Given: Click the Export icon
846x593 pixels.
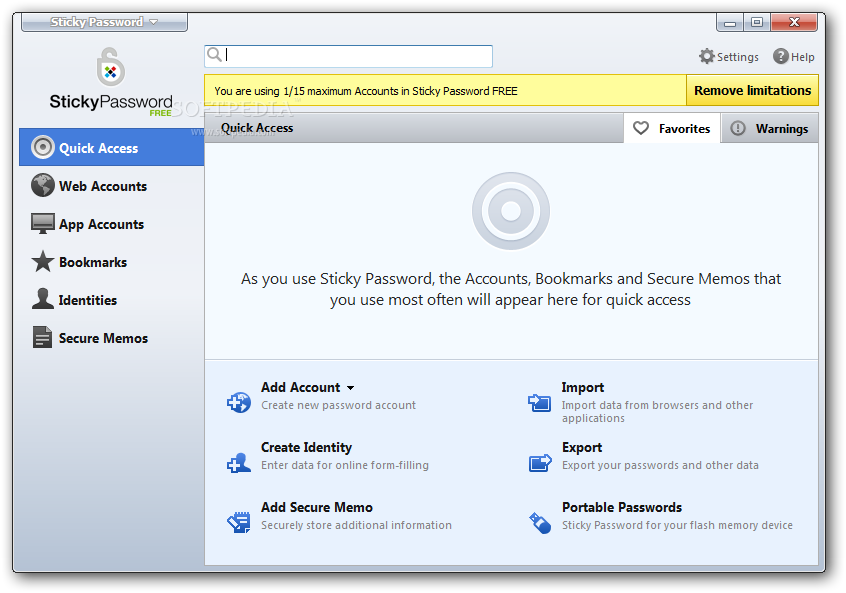Looking at the screenshot, I should point(540,462).
